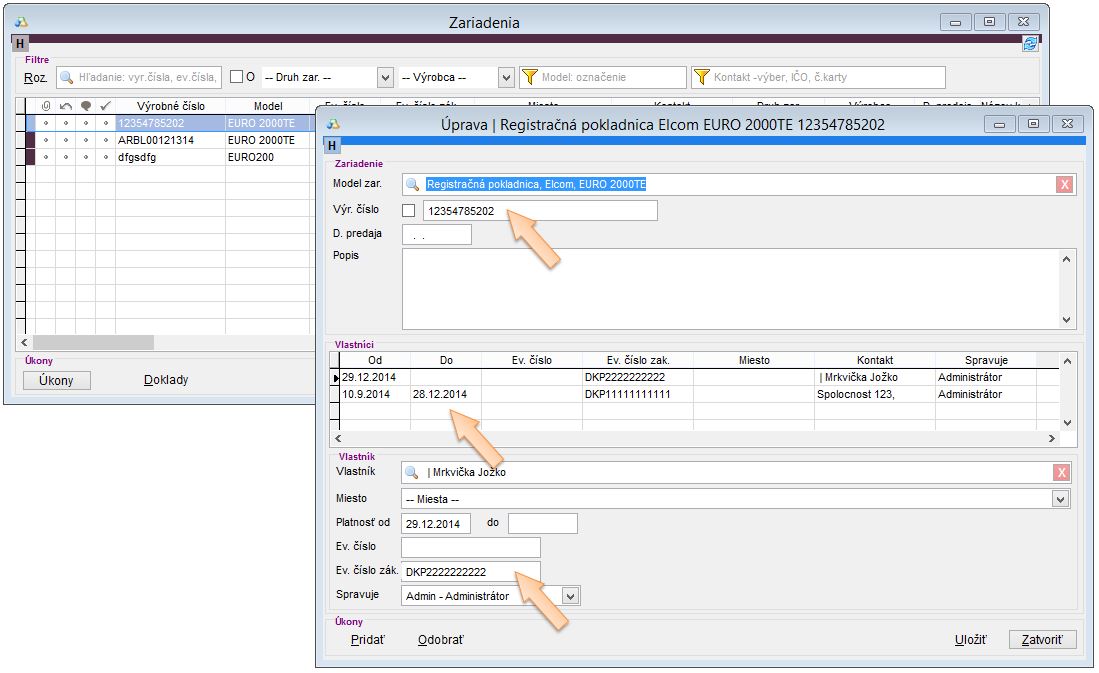The height and width of the screenshot is (673, 1099).
Task: Click the refresh icon in Zariadenia window
Action: click(x=1030, y=44)
